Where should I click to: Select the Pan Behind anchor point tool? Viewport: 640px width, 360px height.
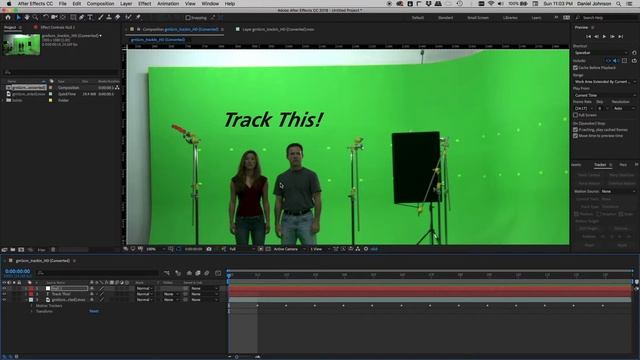click(63, 18)
